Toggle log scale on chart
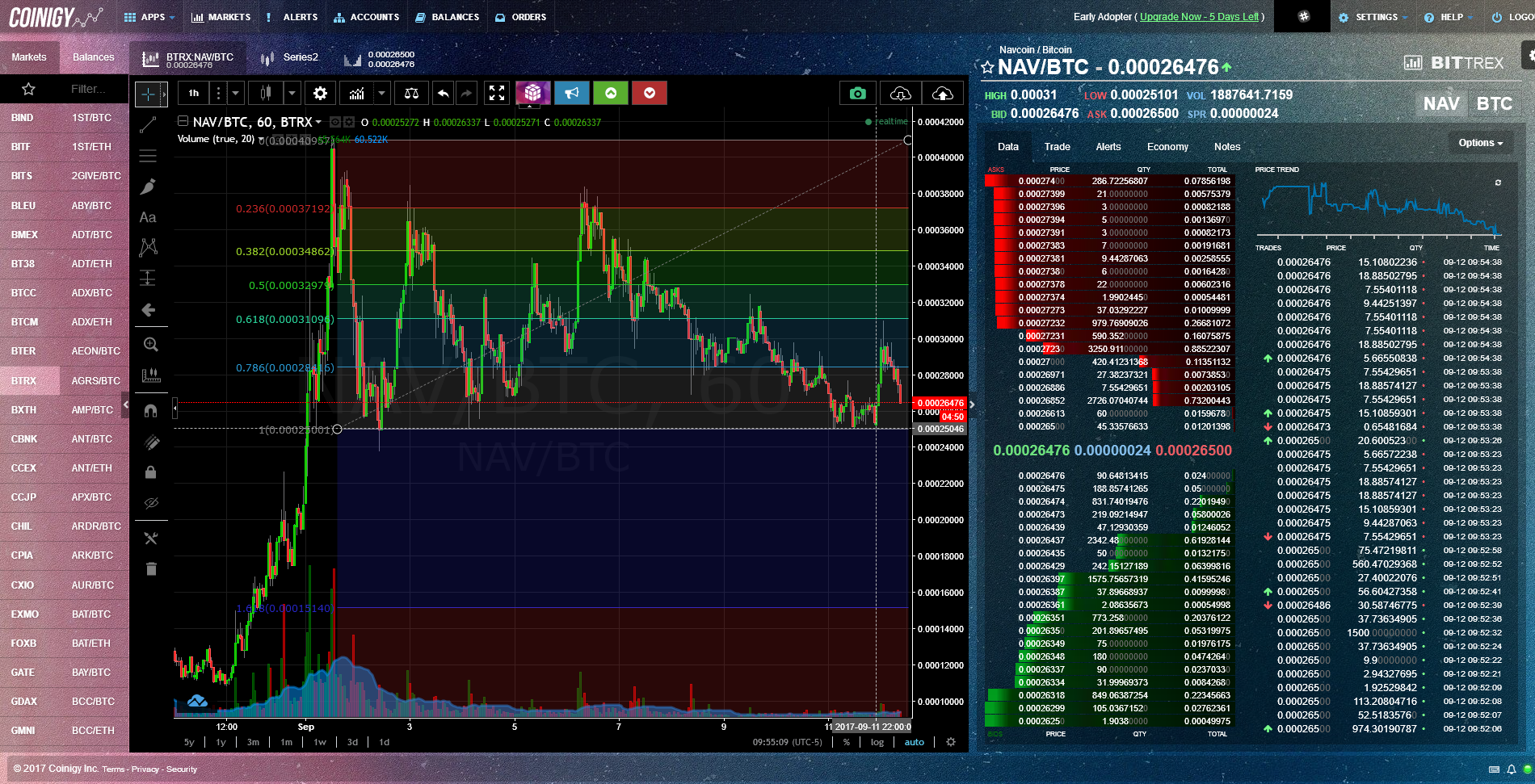Image resolution: width=1535 pixels, height=784 pixels. tap(877, 742)
